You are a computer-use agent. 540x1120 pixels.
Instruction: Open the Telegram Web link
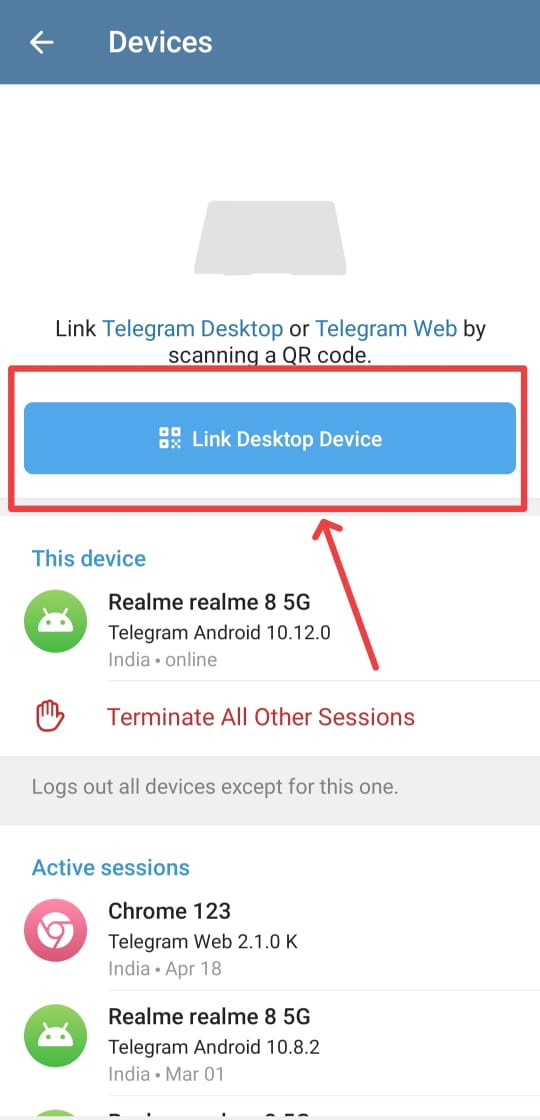tap(386, 329)
